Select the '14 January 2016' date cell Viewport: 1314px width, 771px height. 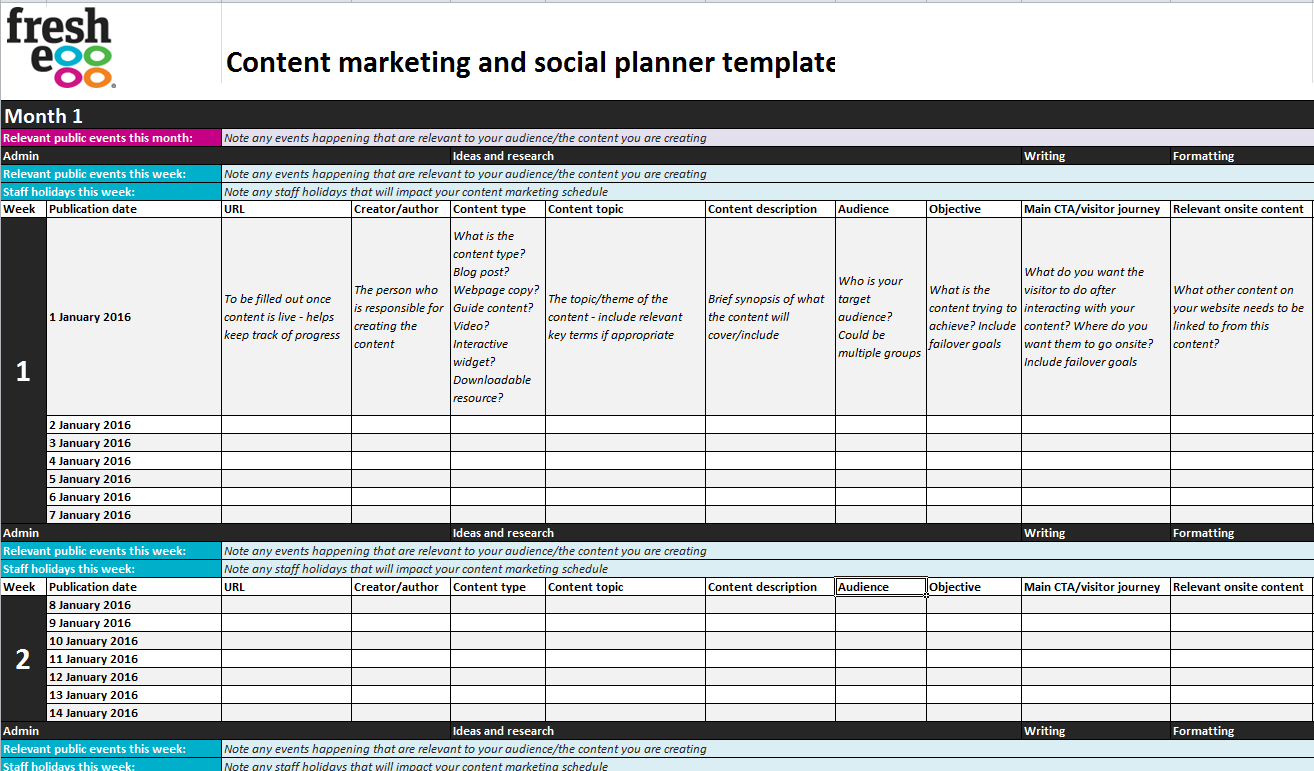point(134,713)
